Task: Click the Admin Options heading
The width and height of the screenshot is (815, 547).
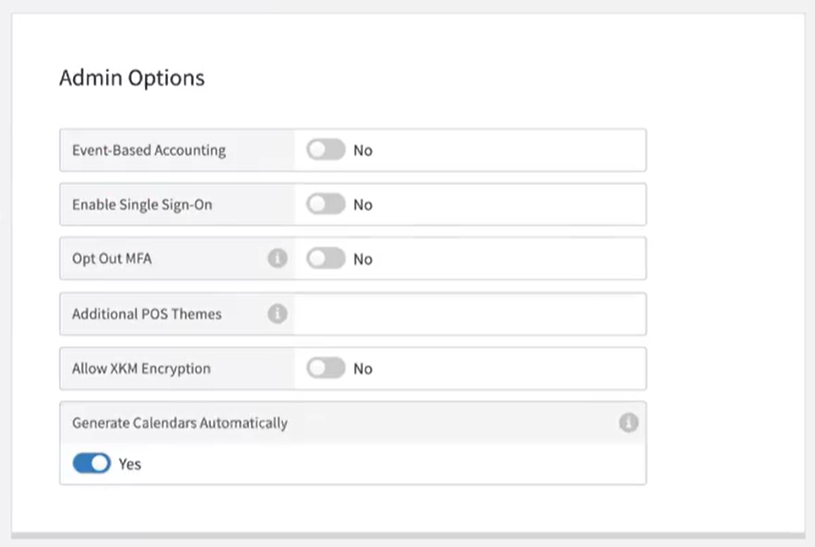Action: pos(132,78)
